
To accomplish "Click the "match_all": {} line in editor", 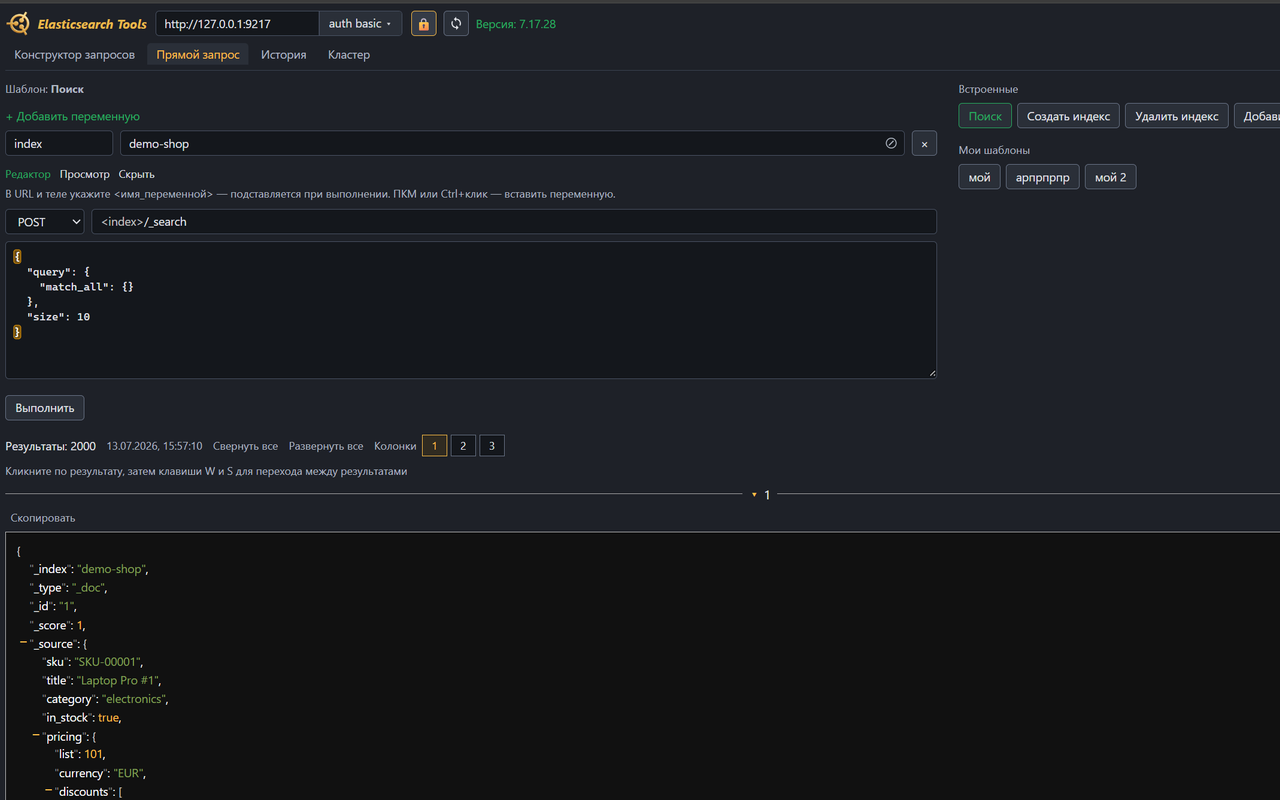I will point(86,287).
